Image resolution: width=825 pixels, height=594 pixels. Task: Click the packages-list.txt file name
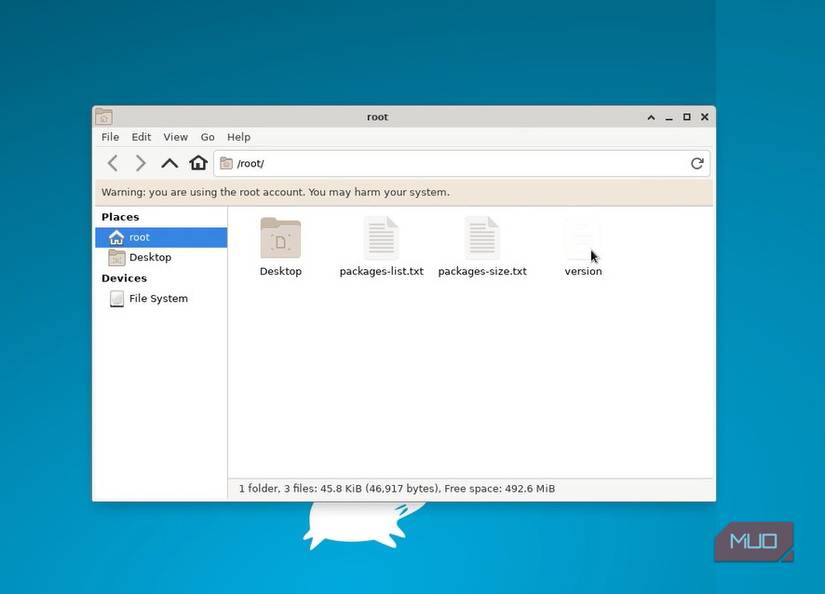[381, 271]
